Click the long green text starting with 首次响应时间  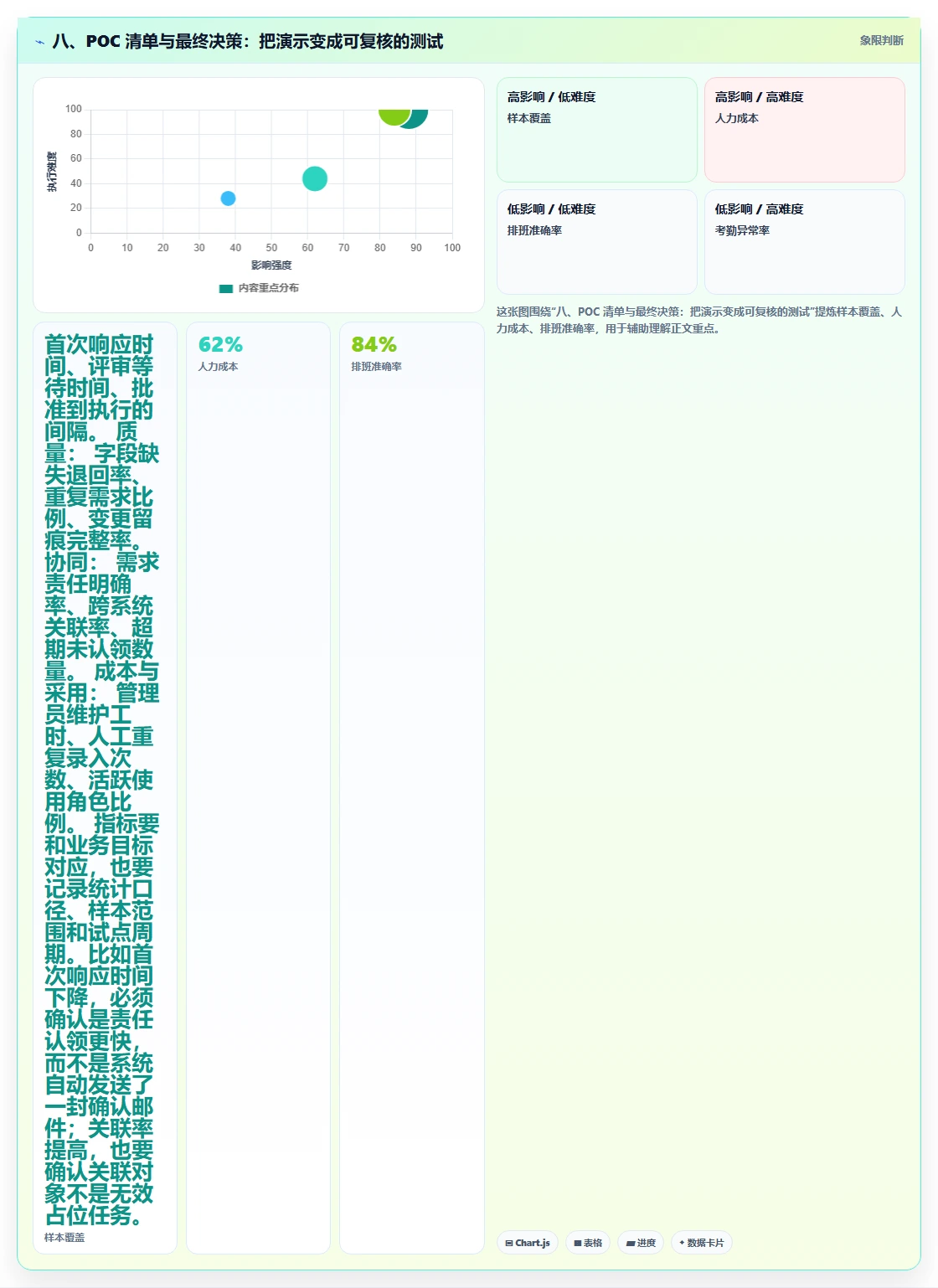click(102, 781)
